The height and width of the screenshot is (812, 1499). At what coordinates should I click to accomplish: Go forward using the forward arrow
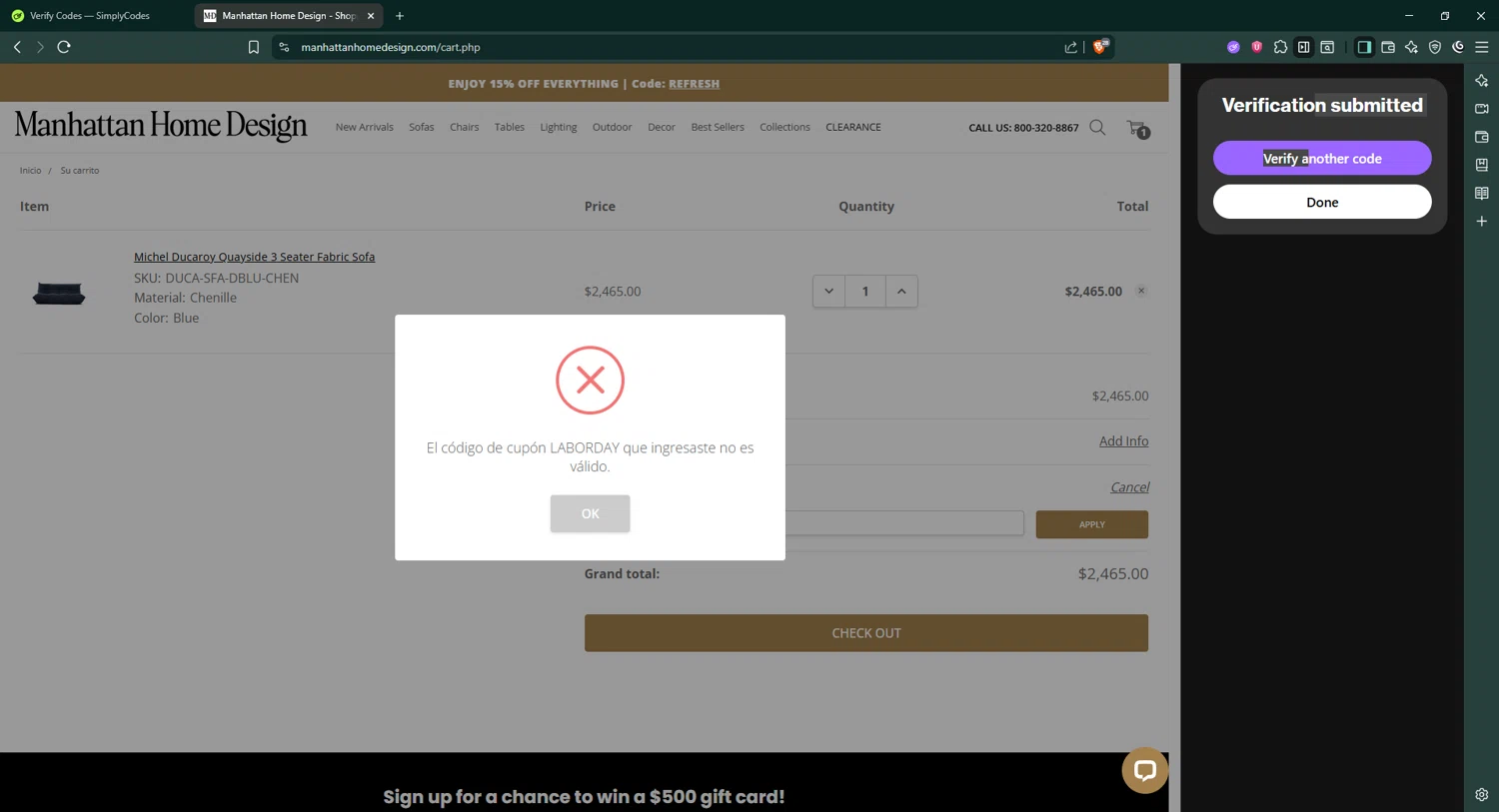point(40,47)
